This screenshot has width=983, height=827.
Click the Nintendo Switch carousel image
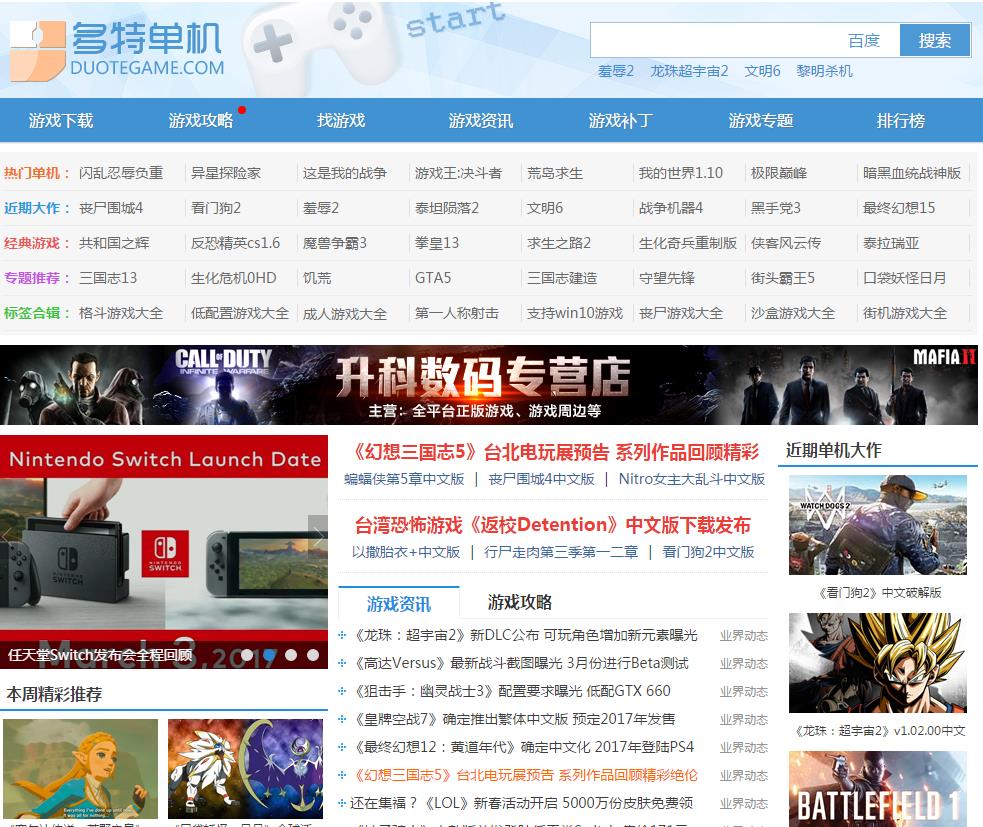point(164,552)
